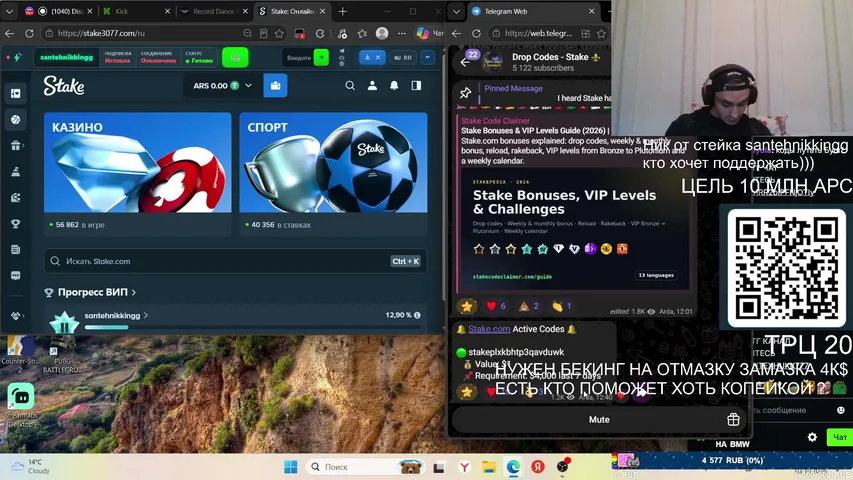Click the Введите code input field

click(x=299, y=57)
